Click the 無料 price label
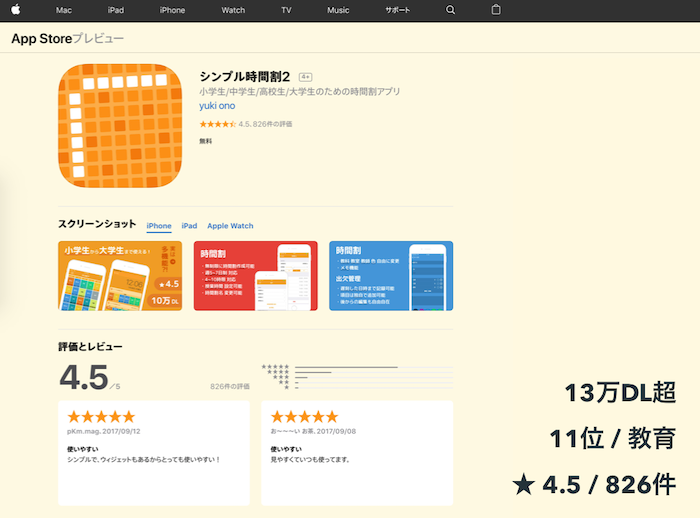 (x=206, y=141)
